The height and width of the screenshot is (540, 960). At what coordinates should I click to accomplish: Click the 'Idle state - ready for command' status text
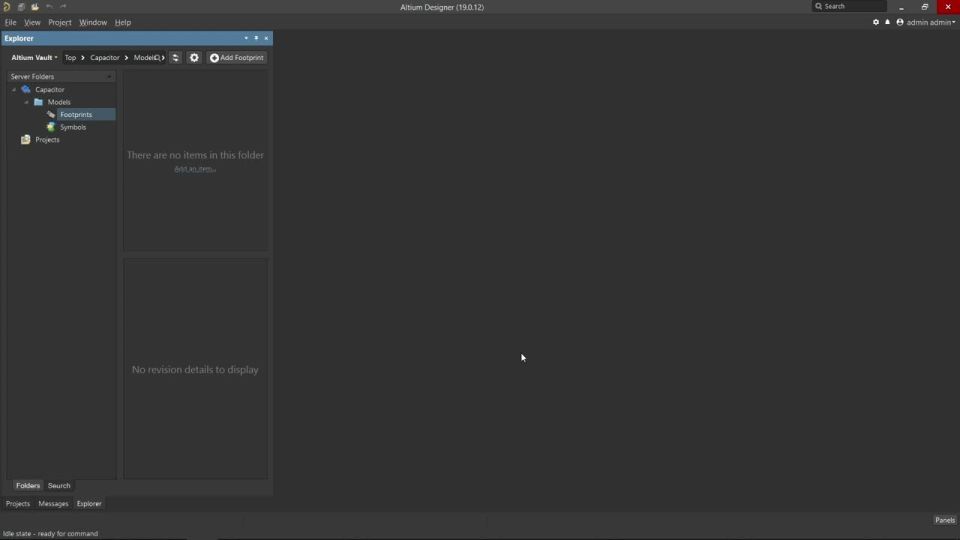(x=50, y=534)
